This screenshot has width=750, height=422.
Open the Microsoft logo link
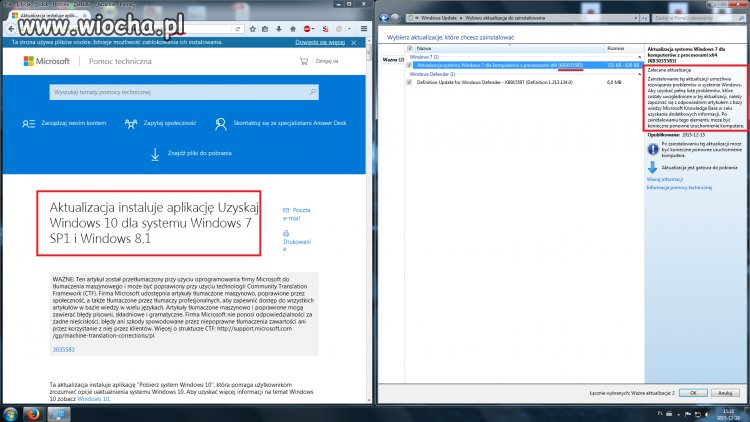[46, 61]
